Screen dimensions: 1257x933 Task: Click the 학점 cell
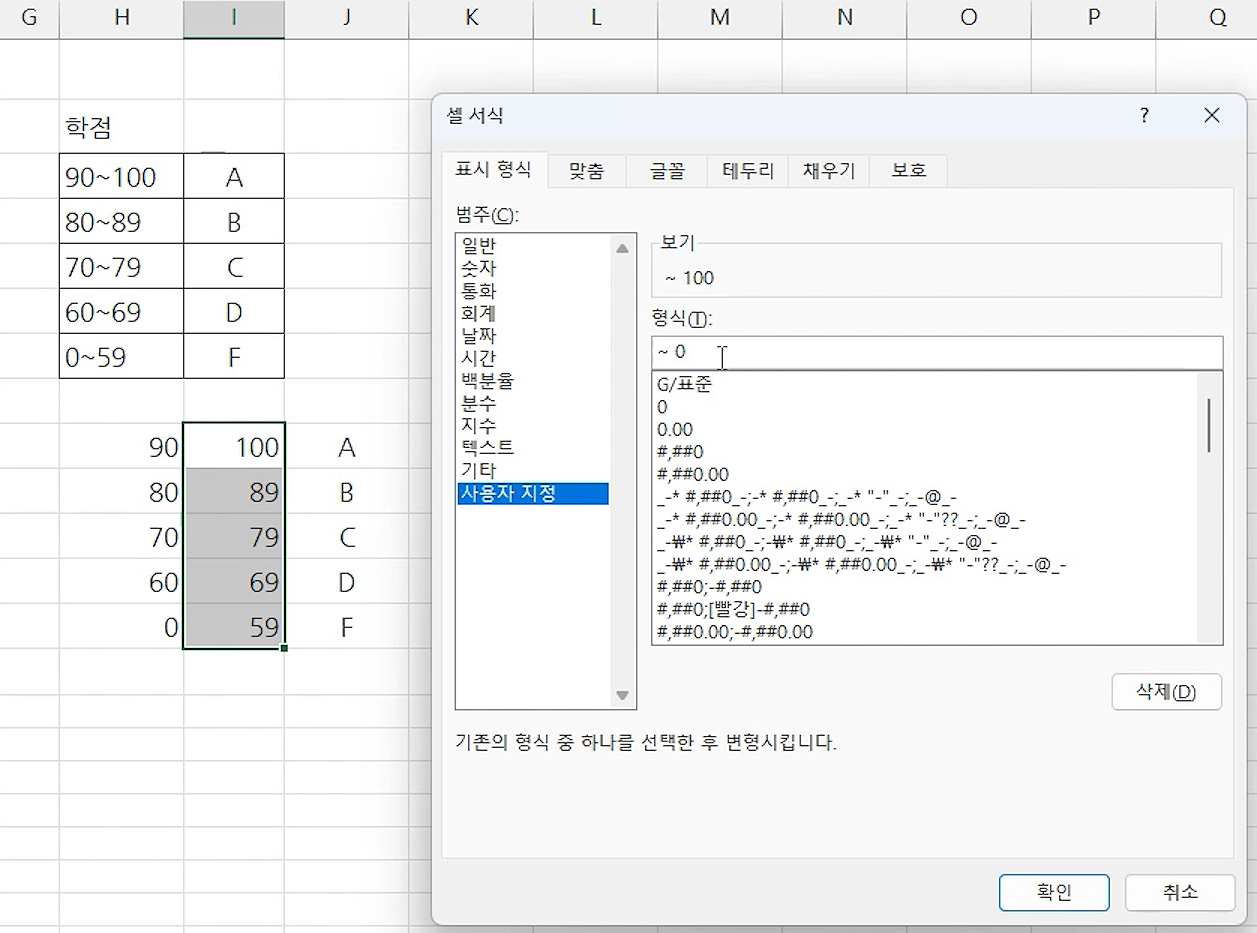click(x=122, y=127)
